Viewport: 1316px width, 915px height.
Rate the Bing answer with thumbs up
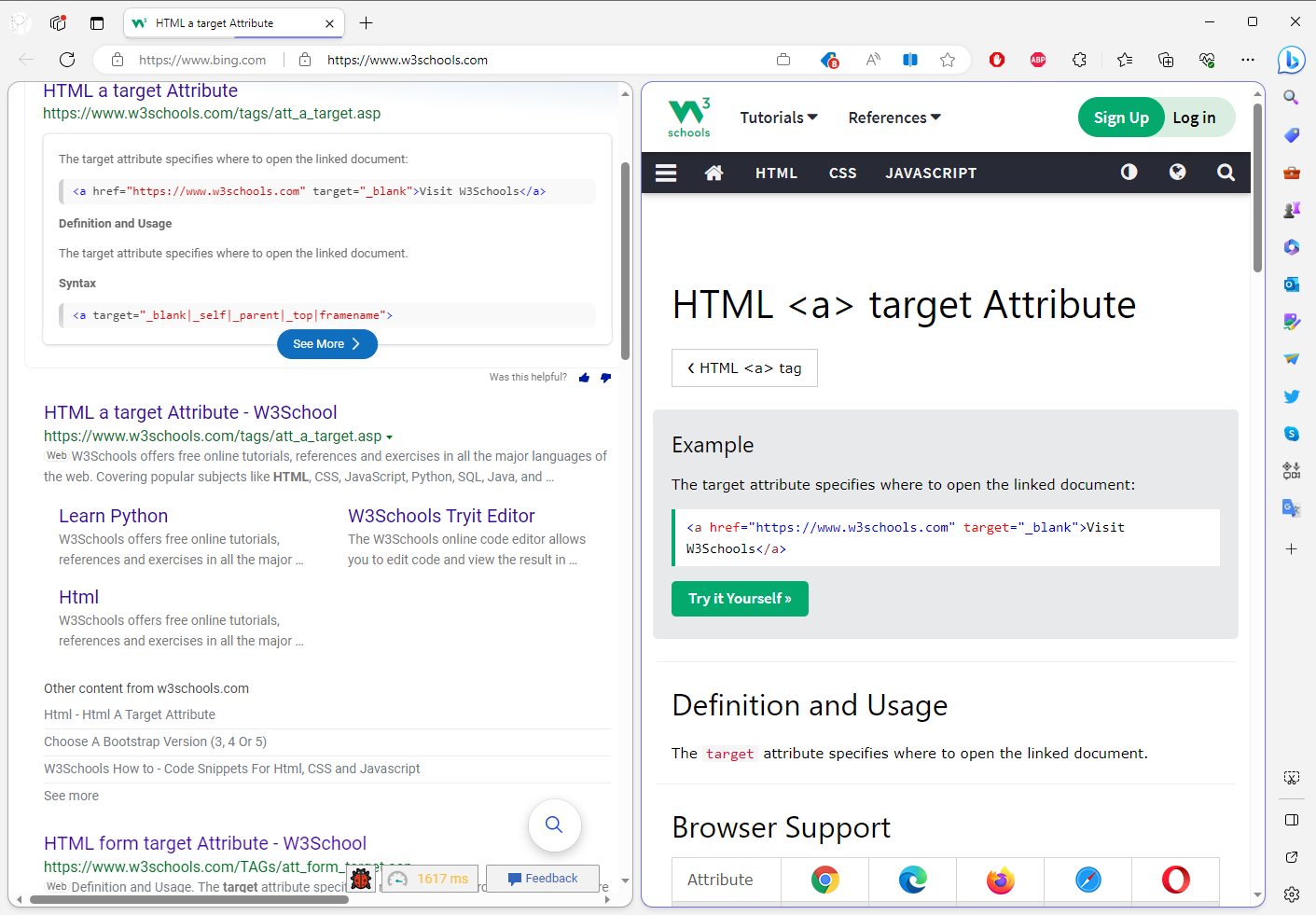click(584, 378)
